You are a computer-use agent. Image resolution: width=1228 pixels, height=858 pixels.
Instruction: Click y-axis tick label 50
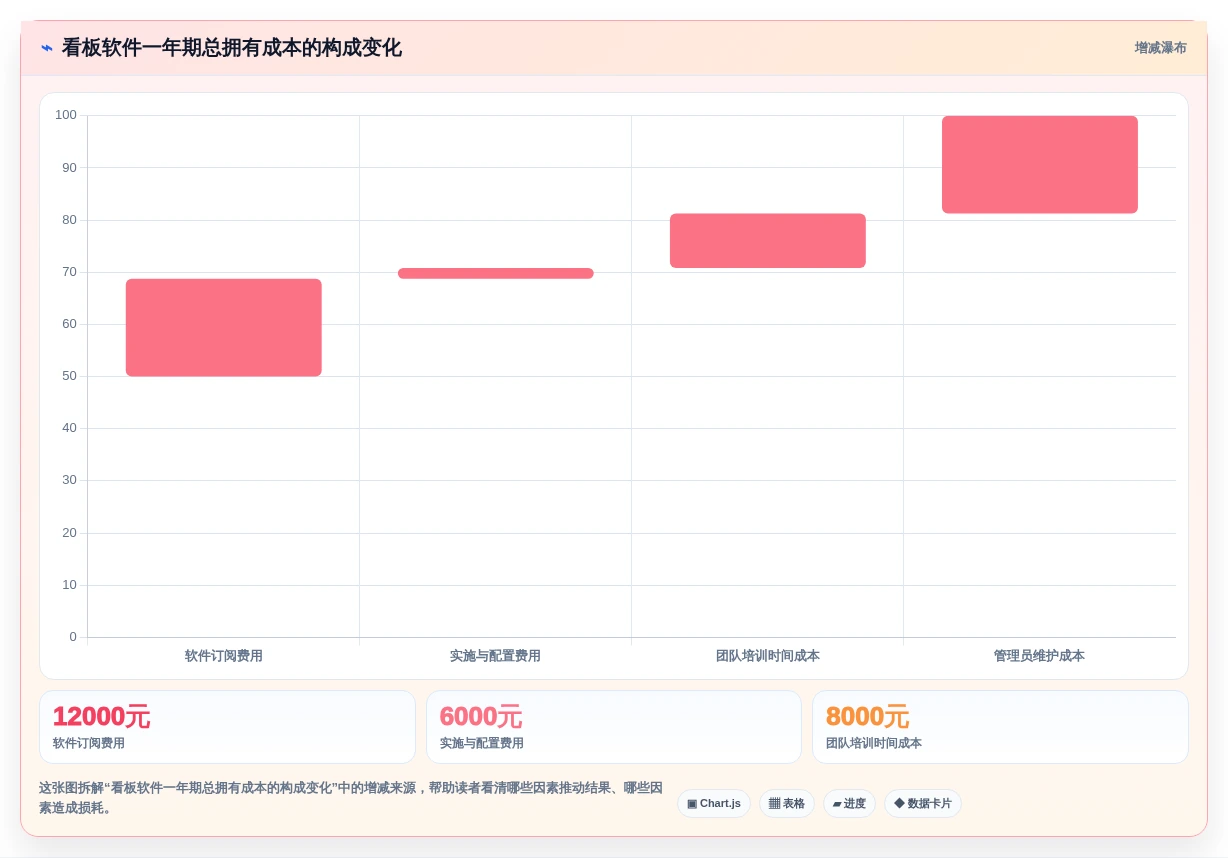click(69, 376)
